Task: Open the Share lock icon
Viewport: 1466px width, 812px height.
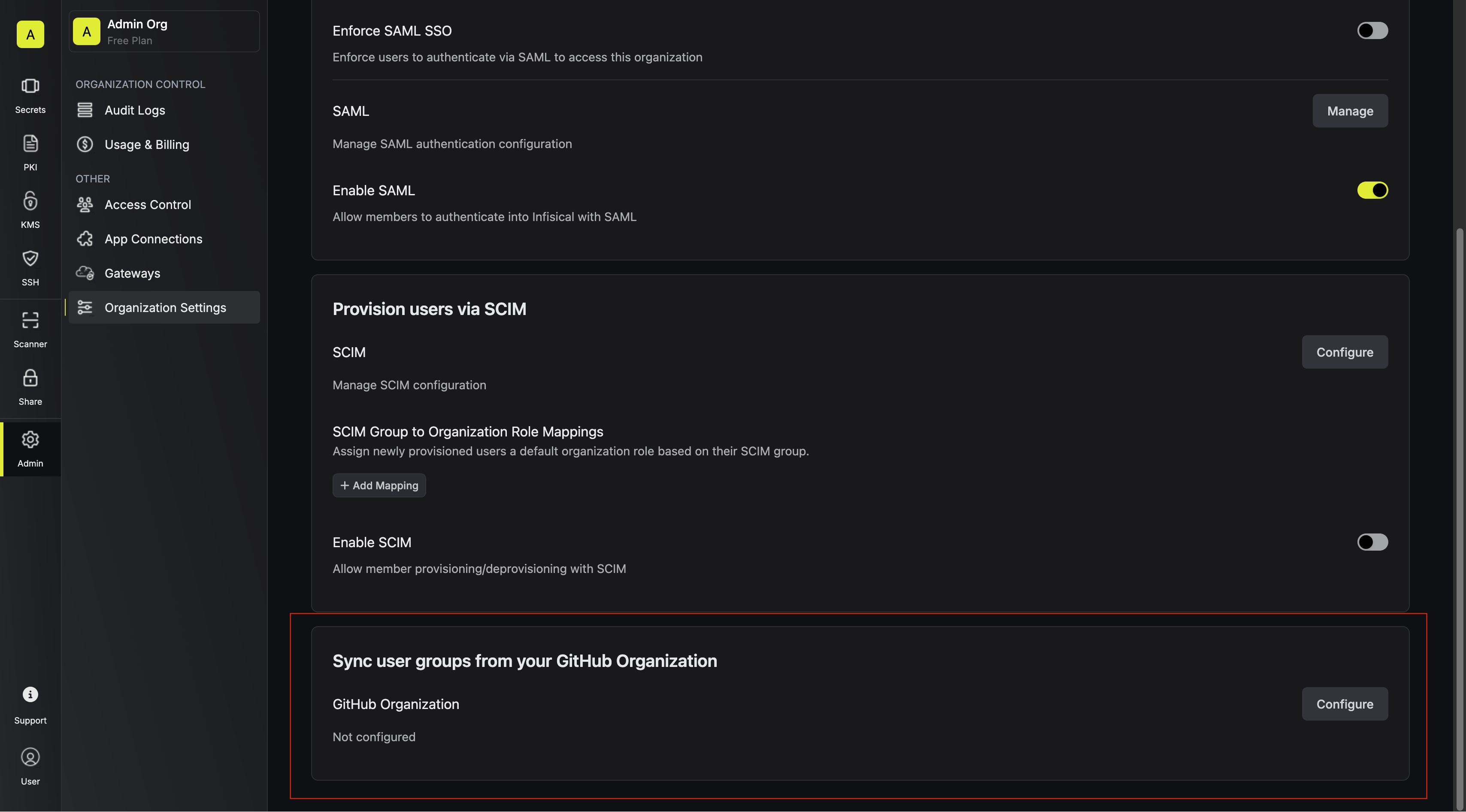Action: click(x=30, y=378)
